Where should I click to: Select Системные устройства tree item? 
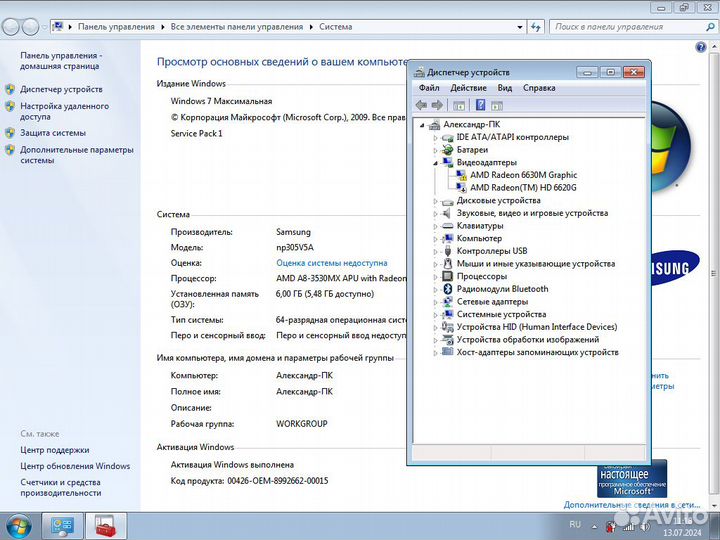coord(501,314)
